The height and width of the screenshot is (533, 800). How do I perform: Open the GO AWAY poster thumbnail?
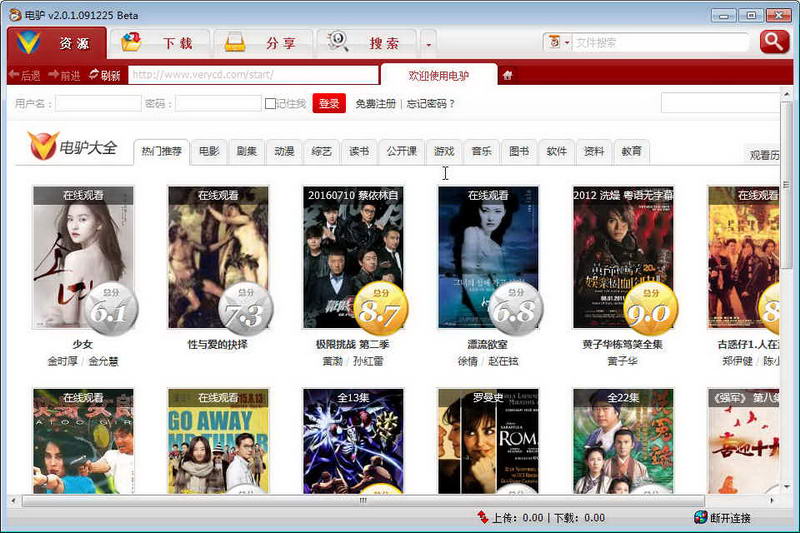coord(218,441)
